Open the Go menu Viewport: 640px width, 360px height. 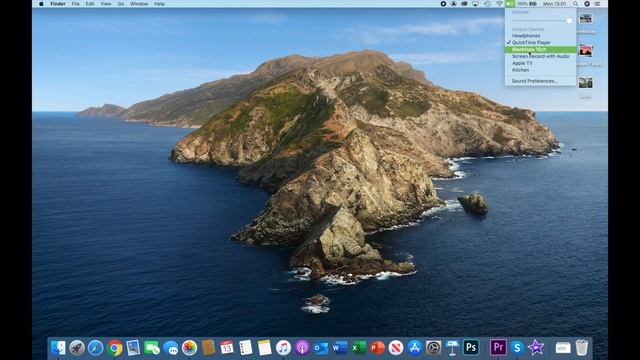point(121,4)
